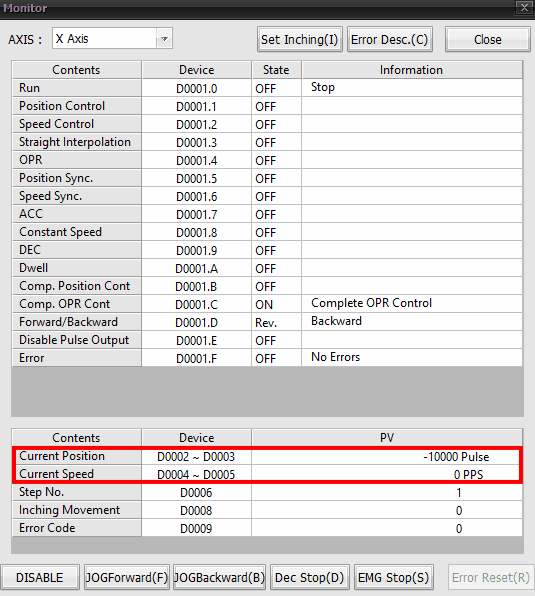Screen dimensions: 535x596
Task: Click the upper table State column header
Action: (x=276, y=70)
